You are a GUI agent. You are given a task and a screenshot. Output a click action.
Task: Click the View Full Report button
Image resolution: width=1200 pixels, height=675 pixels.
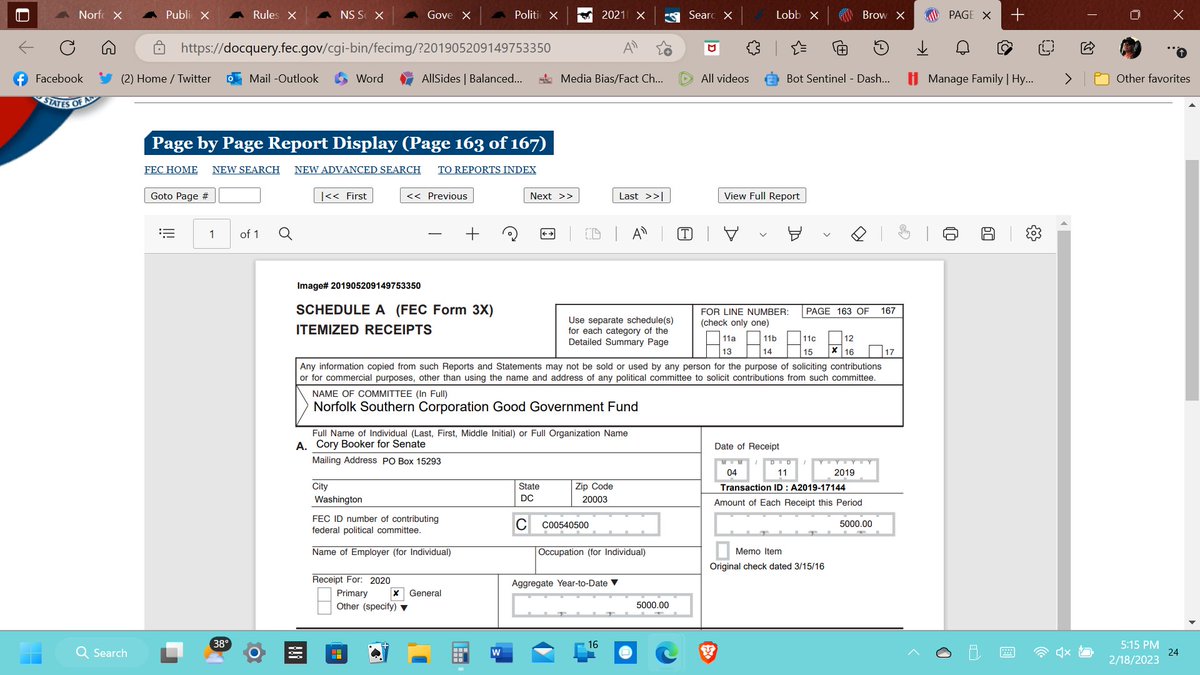coord(762,196)
